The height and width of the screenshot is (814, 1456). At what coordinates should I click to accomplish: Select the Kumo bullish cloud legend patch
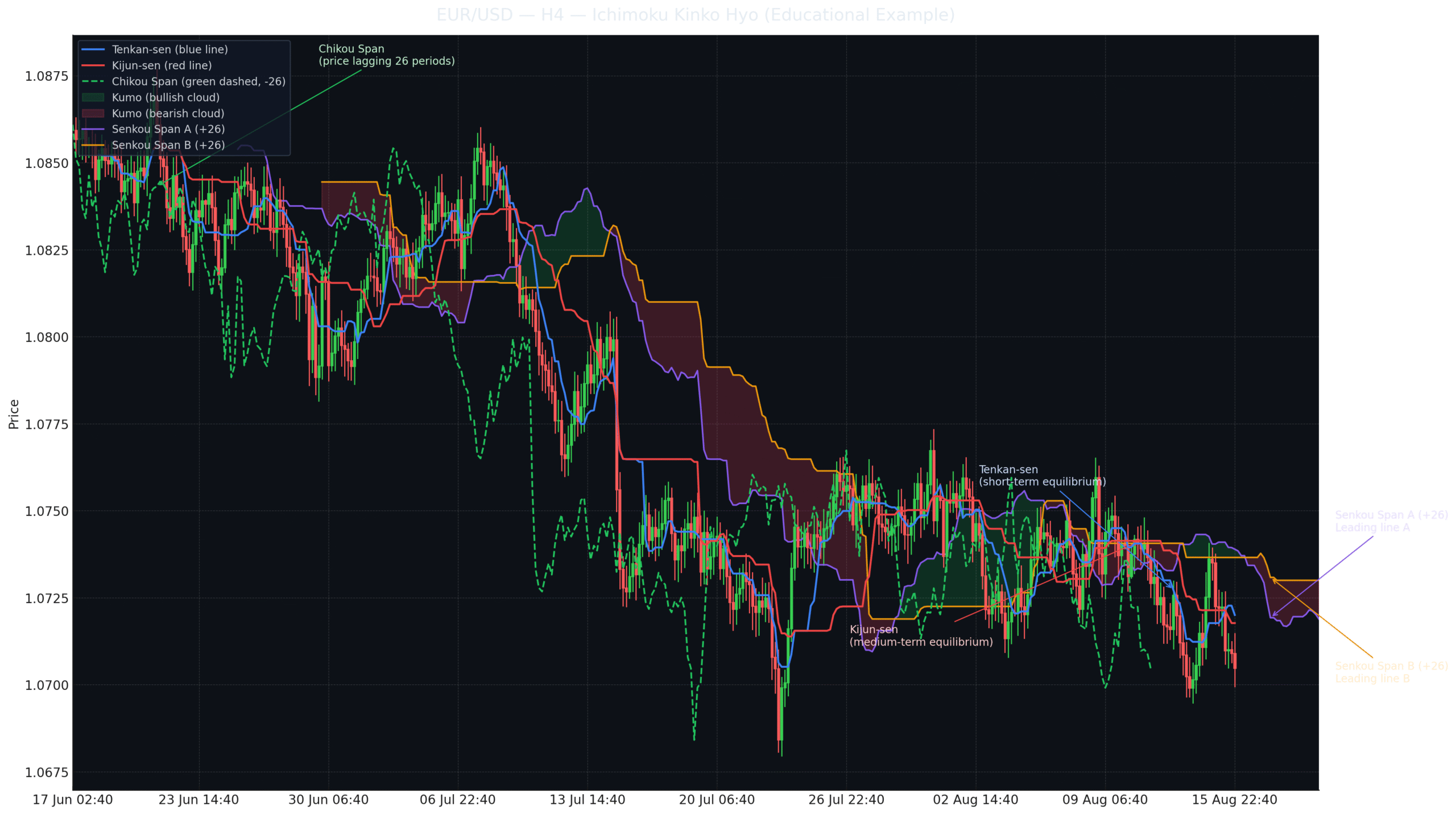(94, 97)
